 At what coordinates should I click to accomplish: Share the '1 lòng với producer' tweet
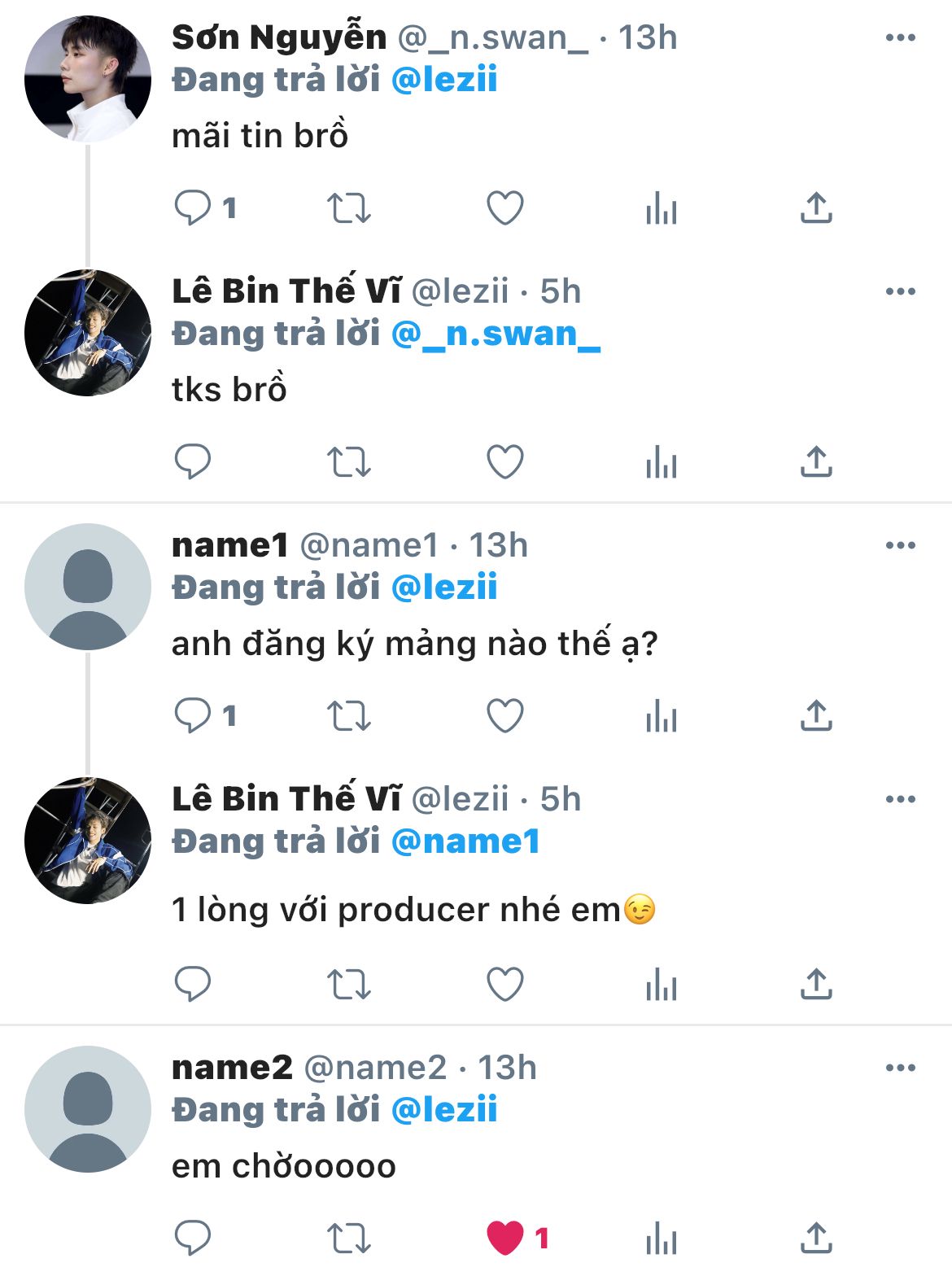[x=816, y=984]
